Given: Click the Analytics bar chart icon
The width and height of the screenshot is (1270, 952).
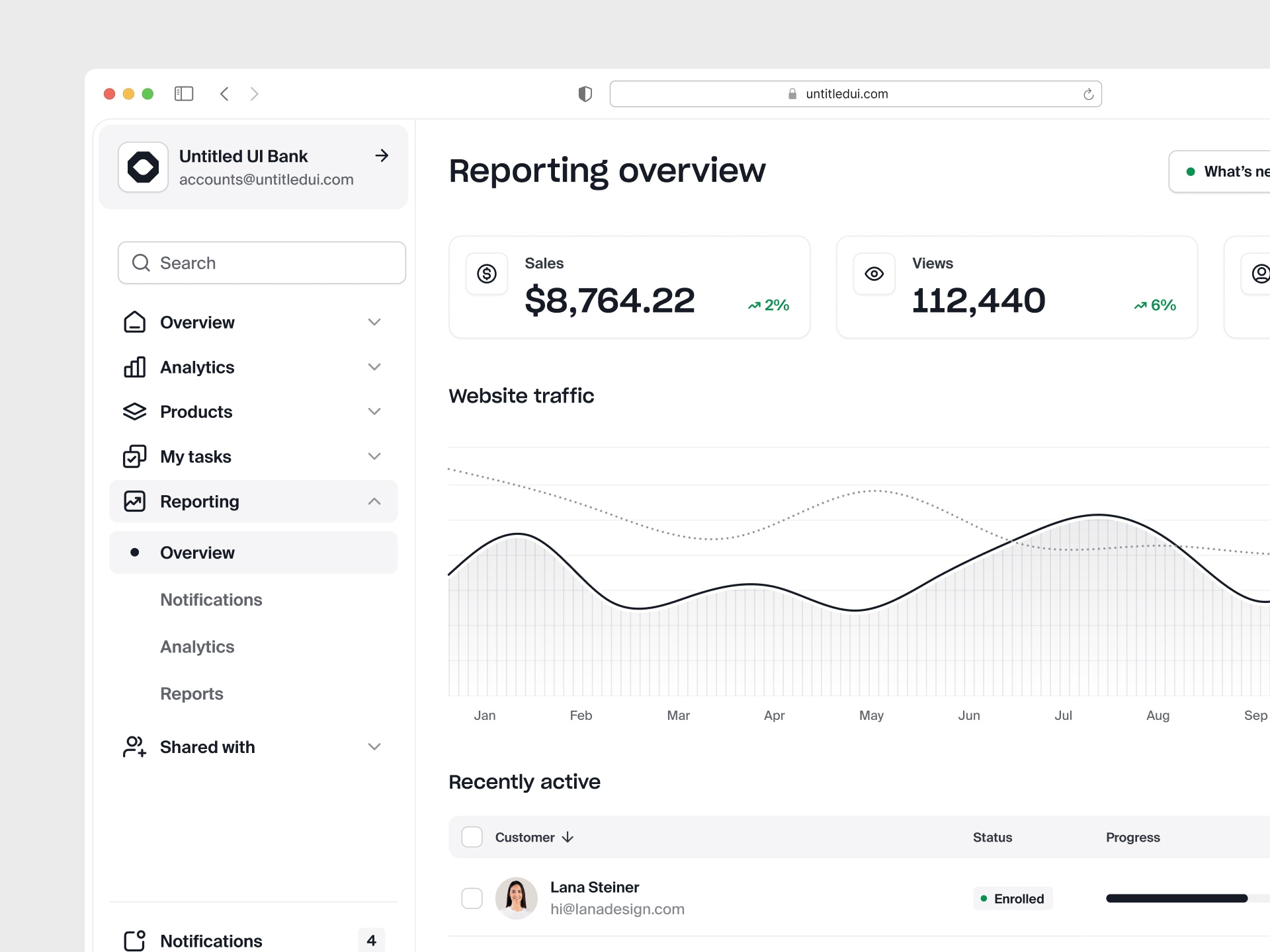Looking at the screenshot, I should pos(134,367).
